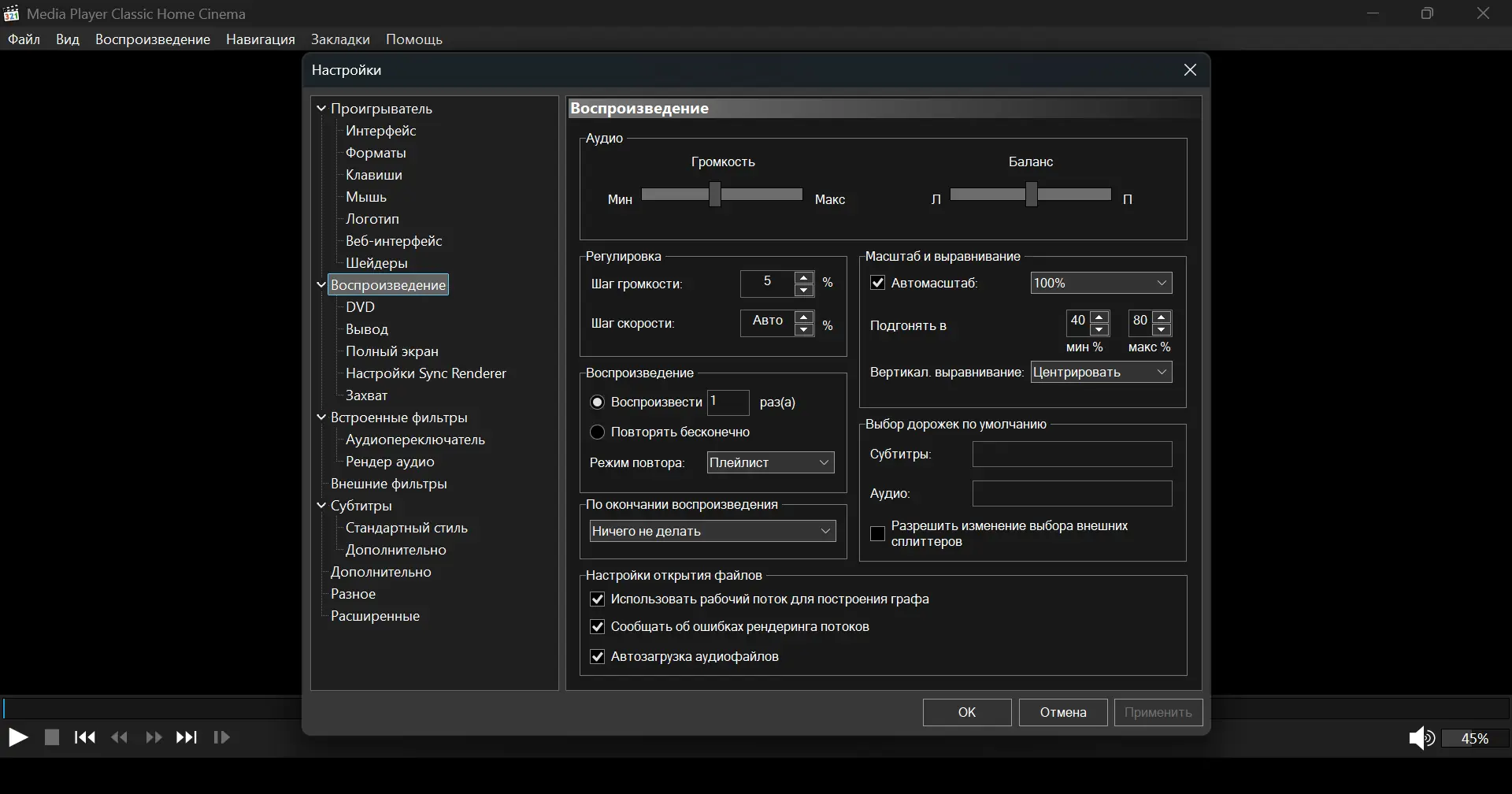Jump to the previous track icon
The width and height of the screenshot is (1512, 794).
pyautogui.click(x=84, y=737)
